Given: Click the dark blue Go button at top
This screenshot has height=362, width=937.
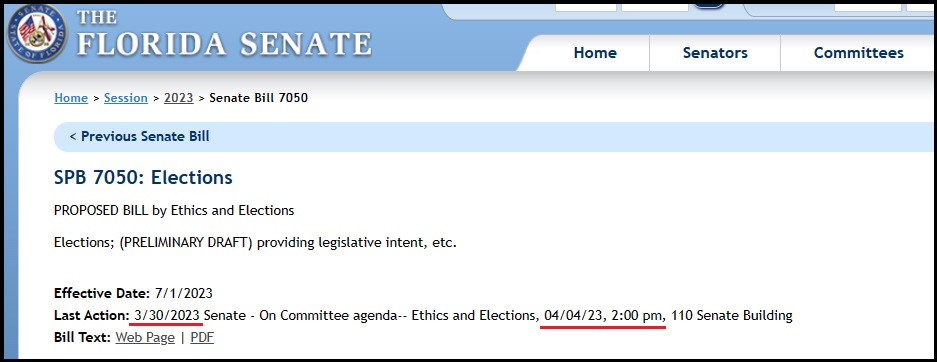Looking at the screenshot, I should pos(708,4).
